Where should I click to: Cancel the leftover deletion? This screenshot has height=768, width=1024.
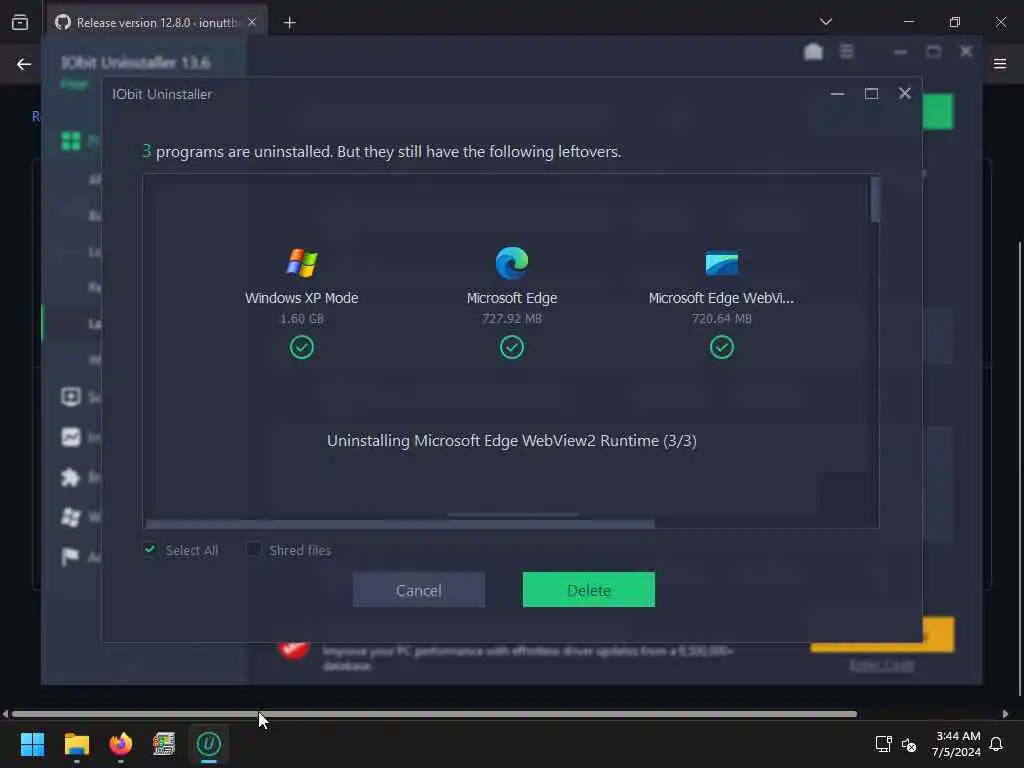coord(419,590)
